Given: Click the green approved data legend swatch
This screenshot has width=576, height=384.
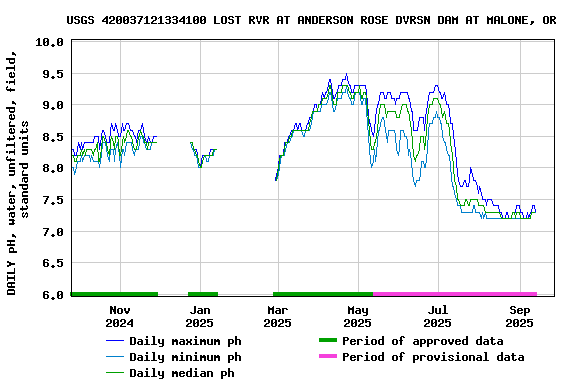Looking at the screenshot, I should pyautogui.click(x=328, y=340).
